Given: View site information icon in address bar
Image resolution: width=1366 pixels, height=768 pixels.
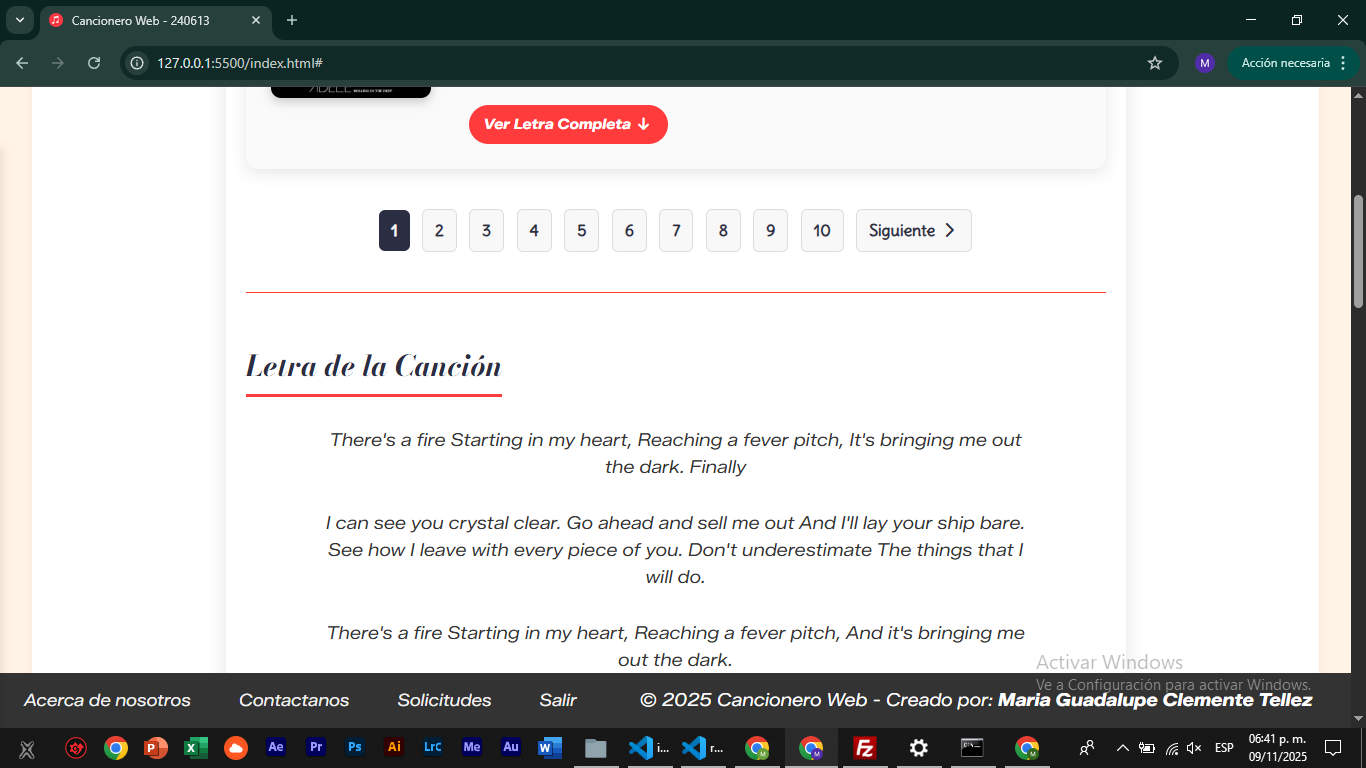Looking at the screenshot, I should pos(139,63).
